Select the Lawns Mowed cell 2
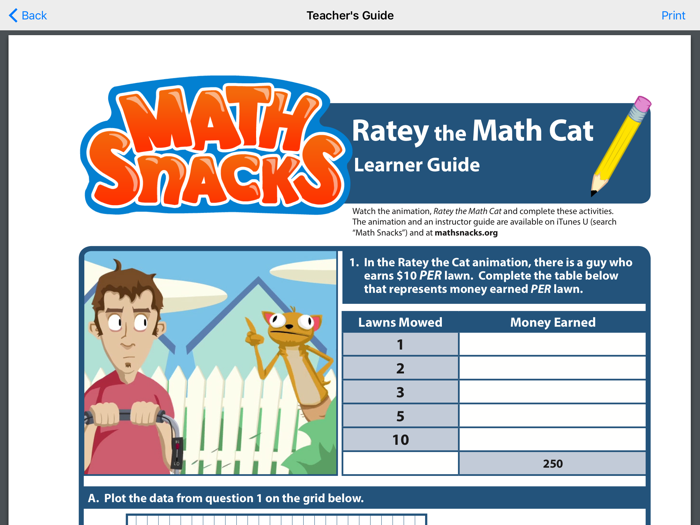The width and height of the screenshot is (700, 525). (x=400, y=368)
